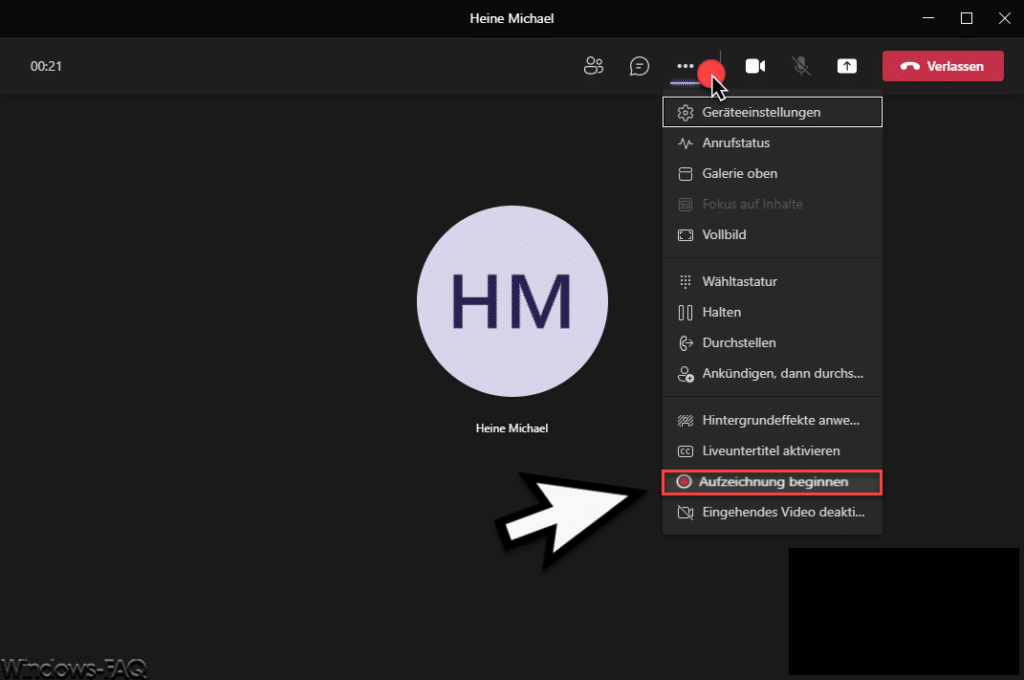Click the Heine Michael name under avatar

[512, 429]
